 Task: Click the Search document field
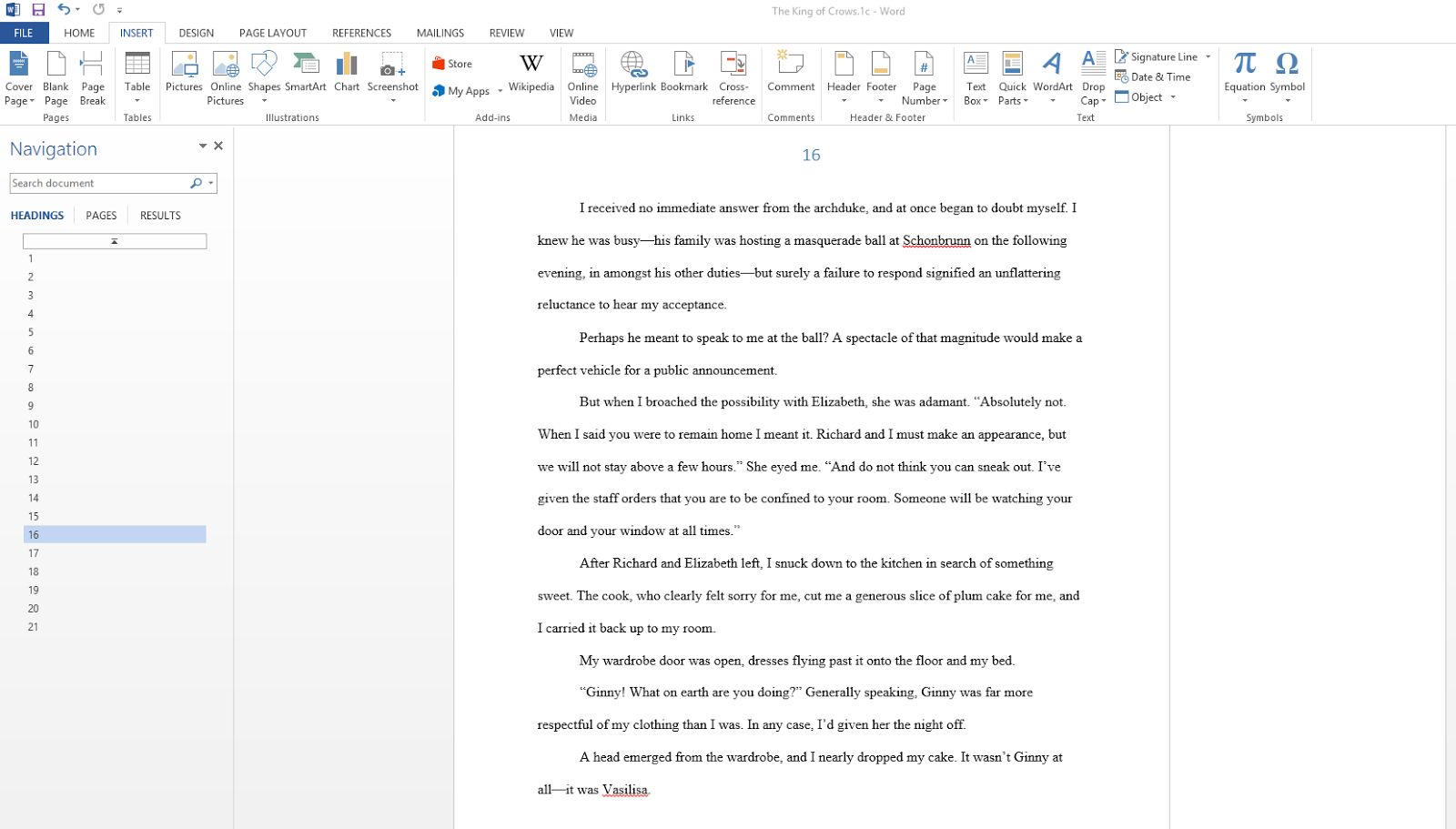[98, 183]
